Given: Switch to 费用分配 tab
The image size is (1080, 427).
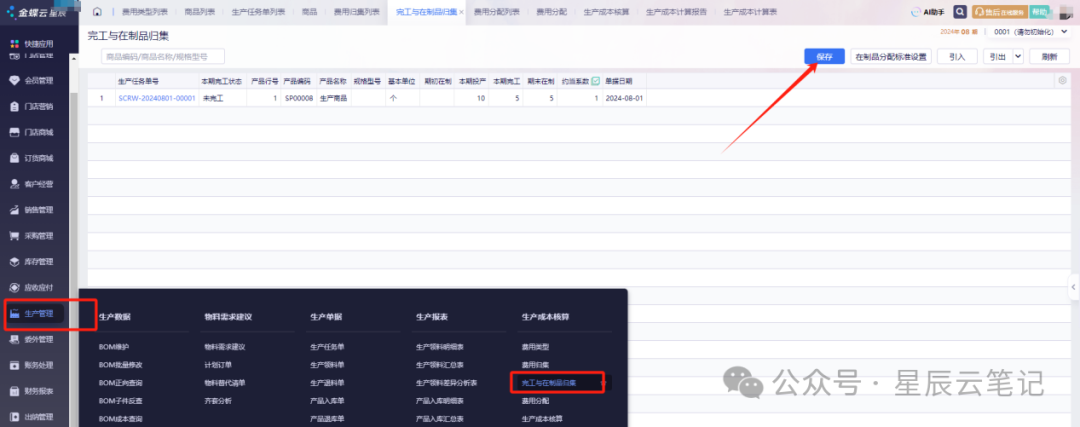Looking at the screenshot, I should pos(552,12).
